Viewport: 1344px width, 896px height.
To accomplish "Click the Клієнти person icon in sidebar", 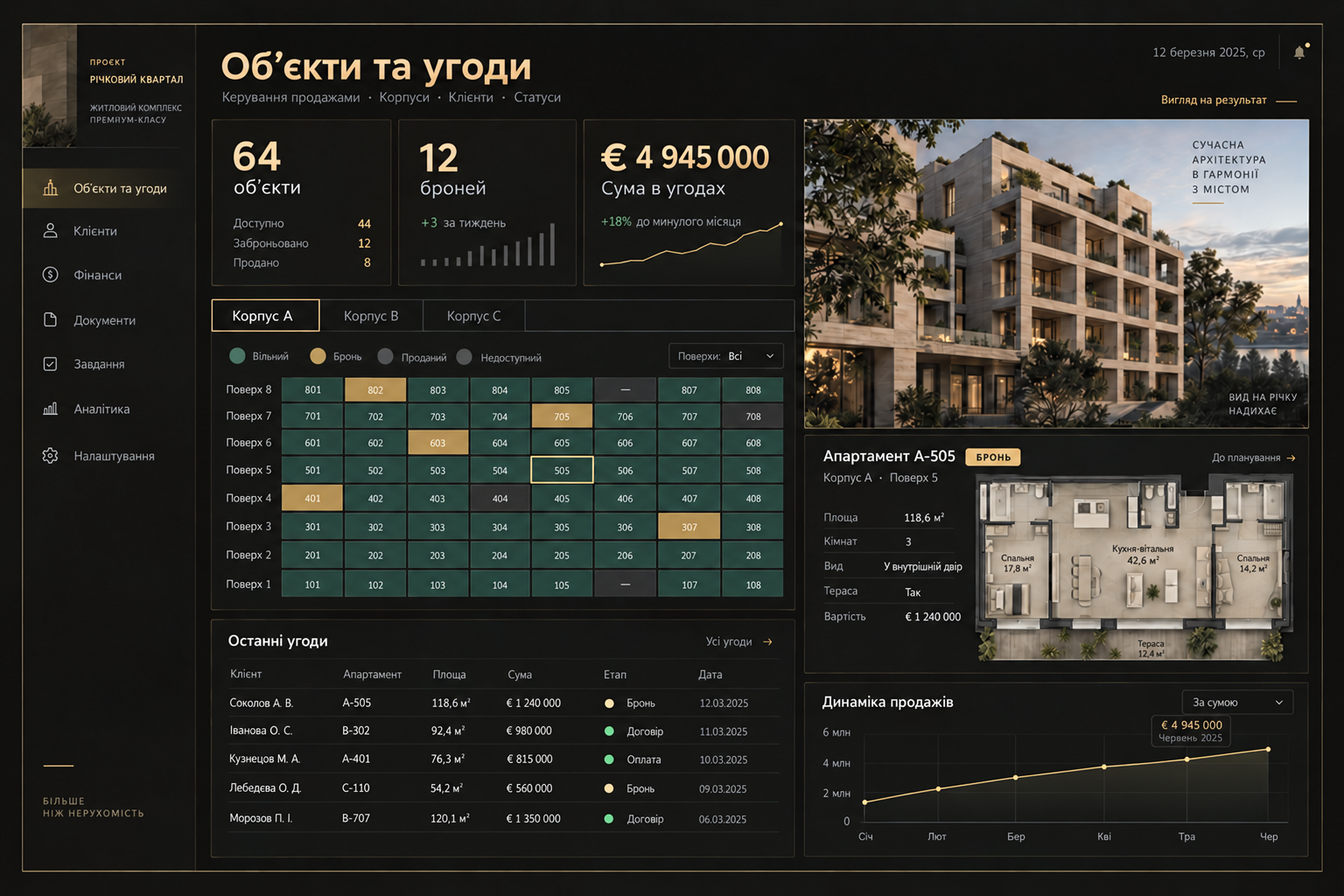I will click(x=51, y=231).
